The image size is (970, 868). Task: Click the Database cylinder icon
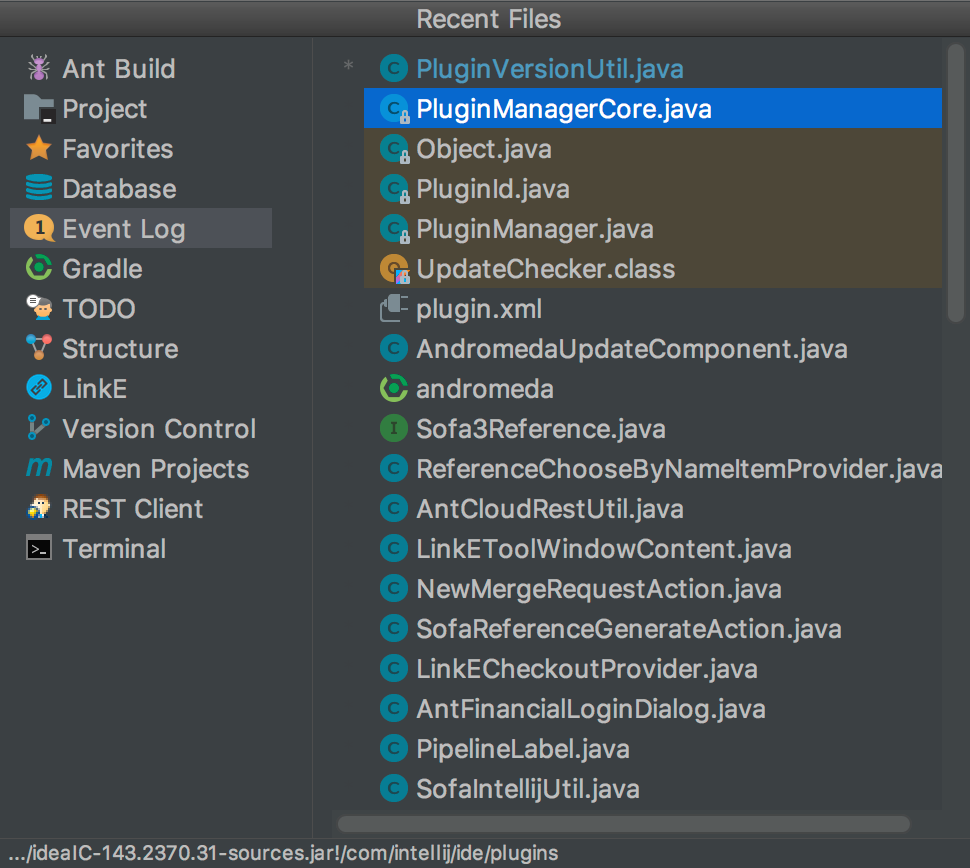click(x=38, y=188)
